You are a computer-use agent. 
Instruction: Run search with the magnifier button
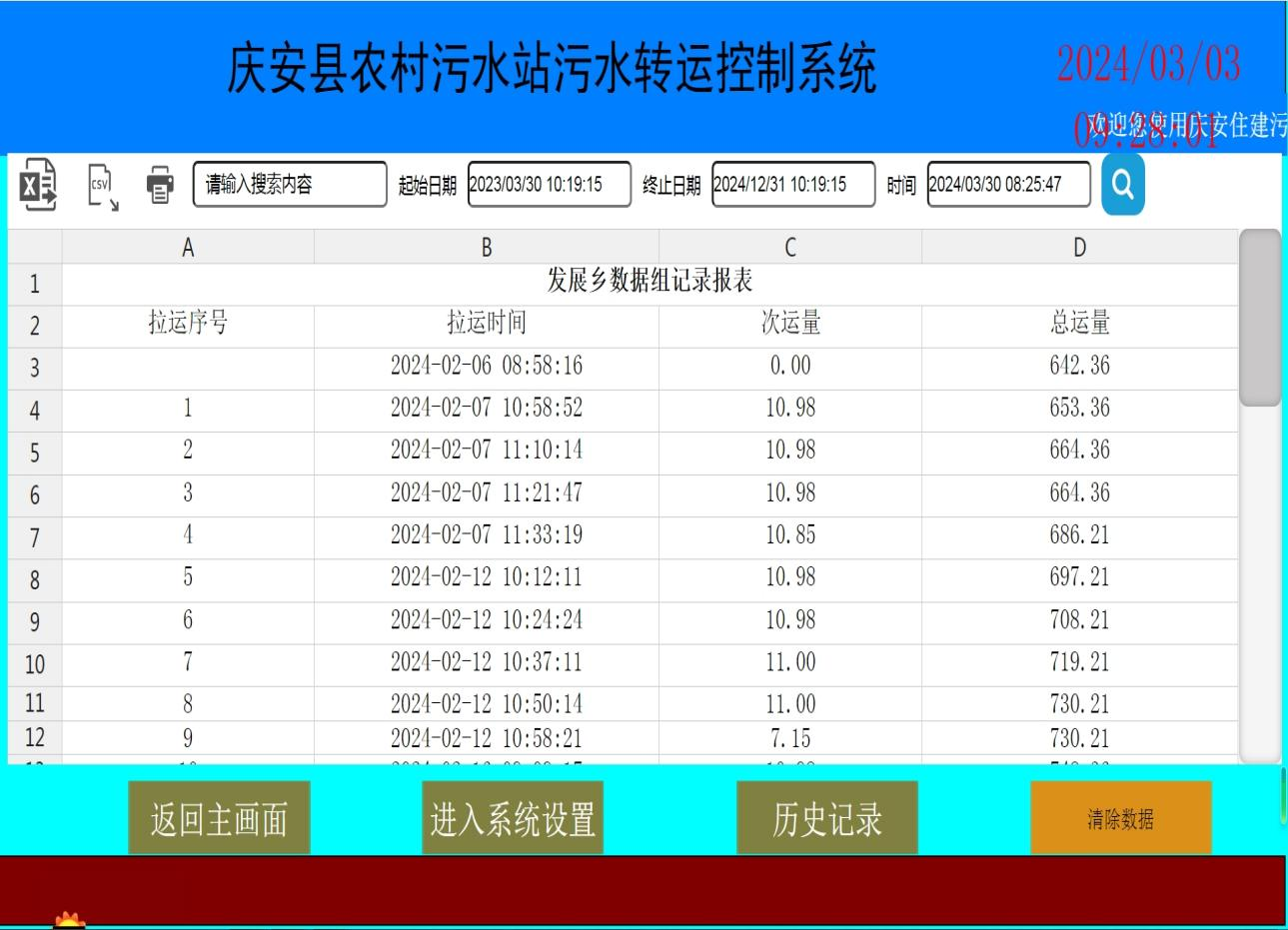click(1122, 184)
